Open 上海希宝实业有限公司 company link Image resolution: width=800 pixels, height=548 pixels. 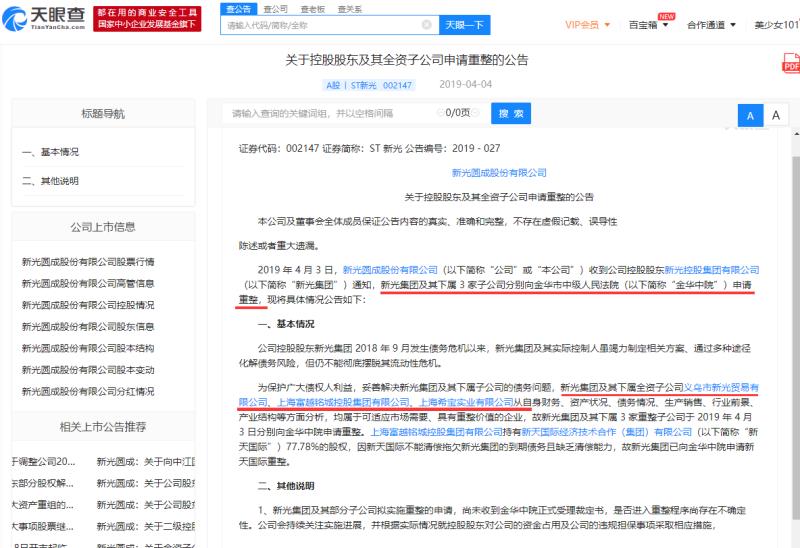coord(466,403)
